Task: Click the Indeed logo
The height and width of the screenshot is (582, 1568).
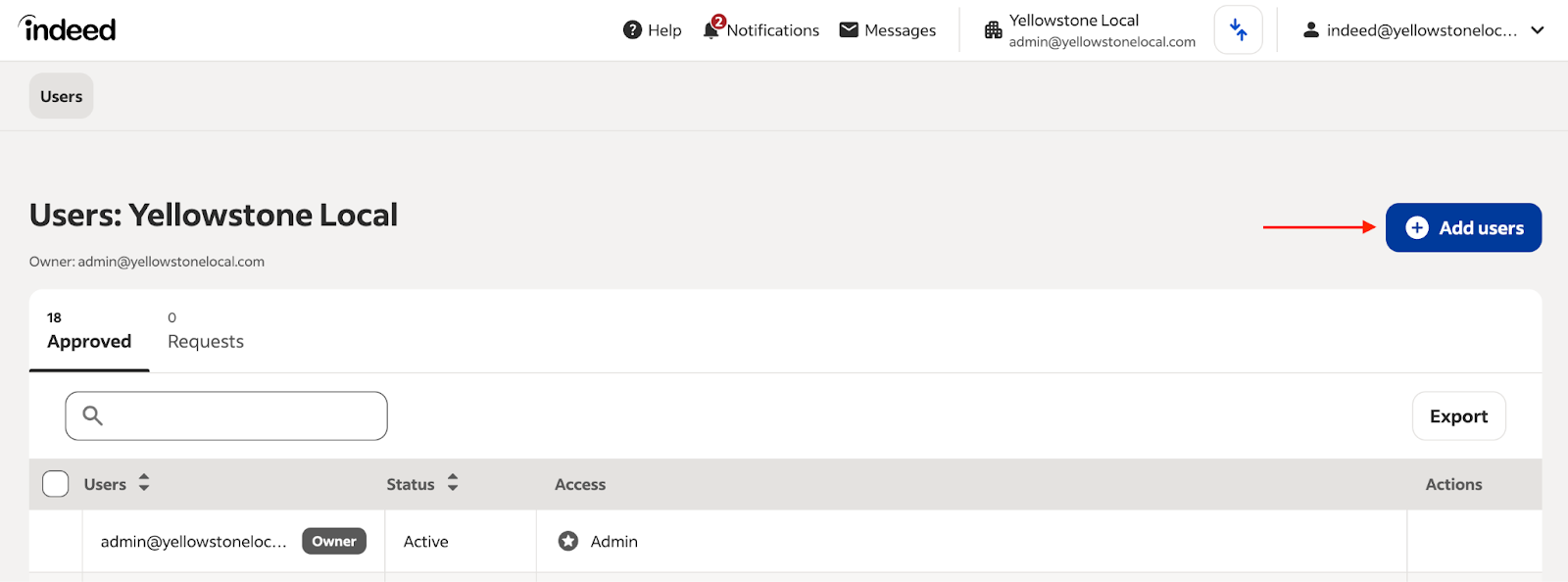Action: point(68,29)
